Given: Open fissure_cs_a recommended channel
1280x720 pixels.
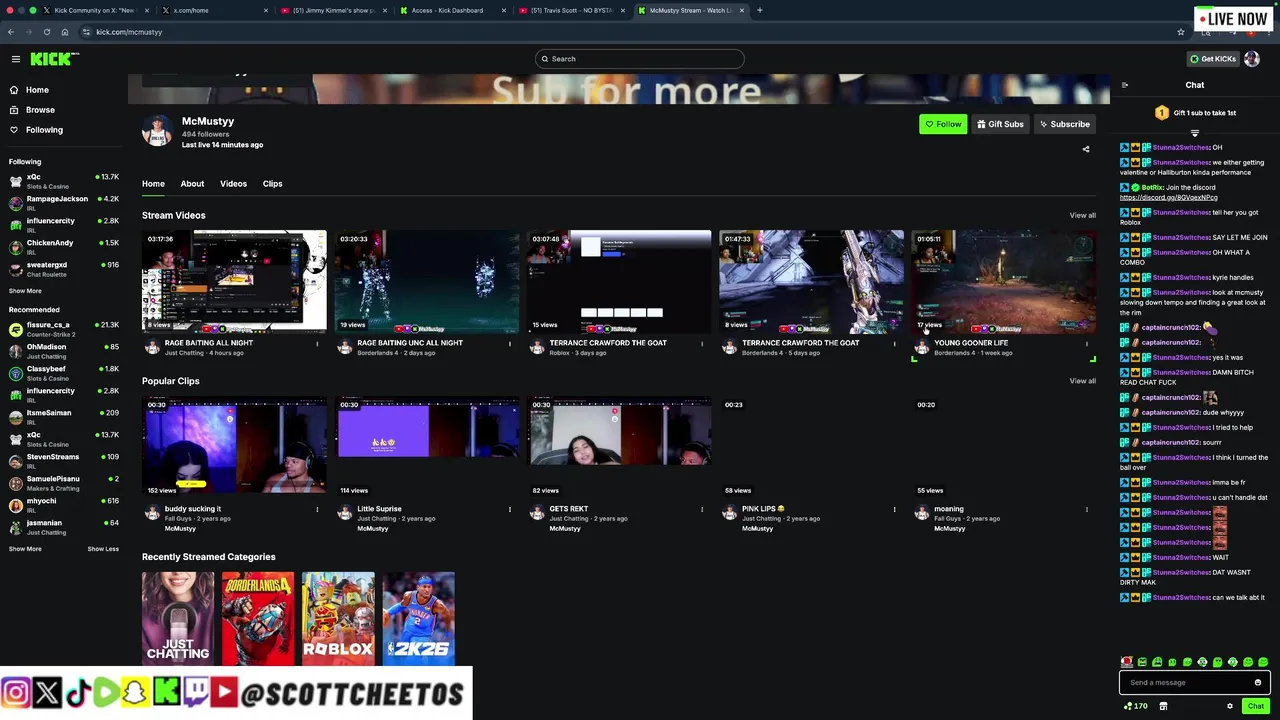Looking at the screenshot, I should [x=64, y=329].
